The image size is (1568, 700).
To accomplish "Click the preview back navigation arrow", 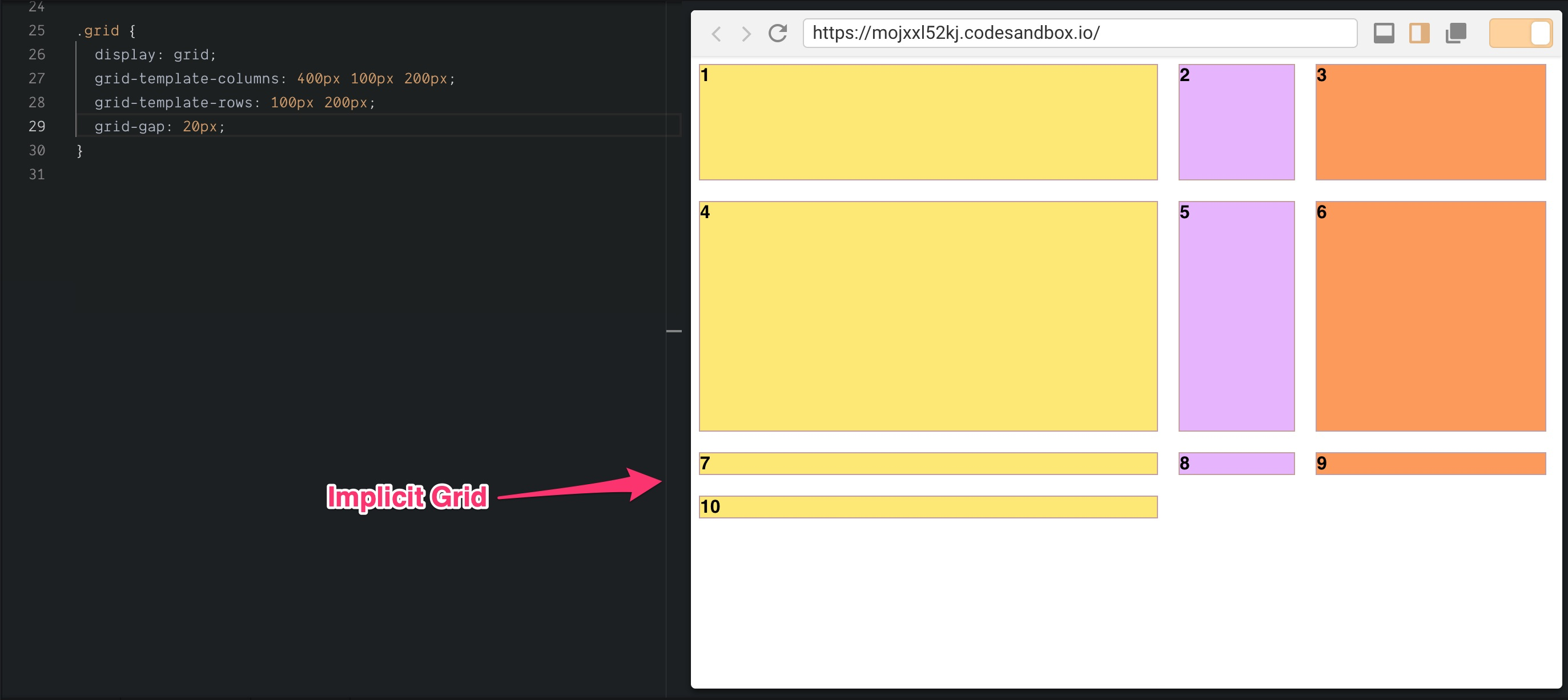I will pyautogui.click(x=717, y=34).
